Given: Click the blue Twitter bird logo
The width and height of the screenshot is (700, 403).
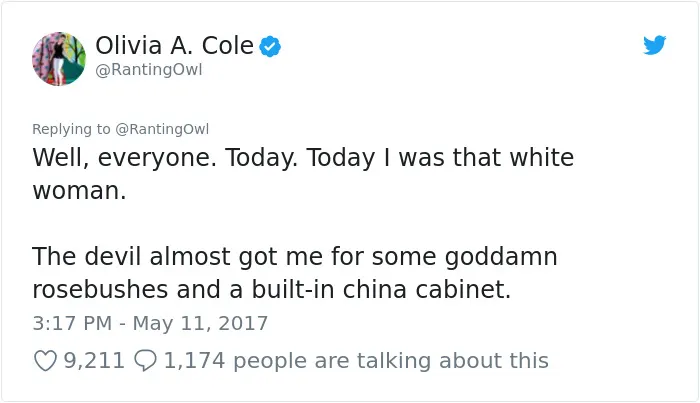Looking at the screenshot, I should 654,45.
